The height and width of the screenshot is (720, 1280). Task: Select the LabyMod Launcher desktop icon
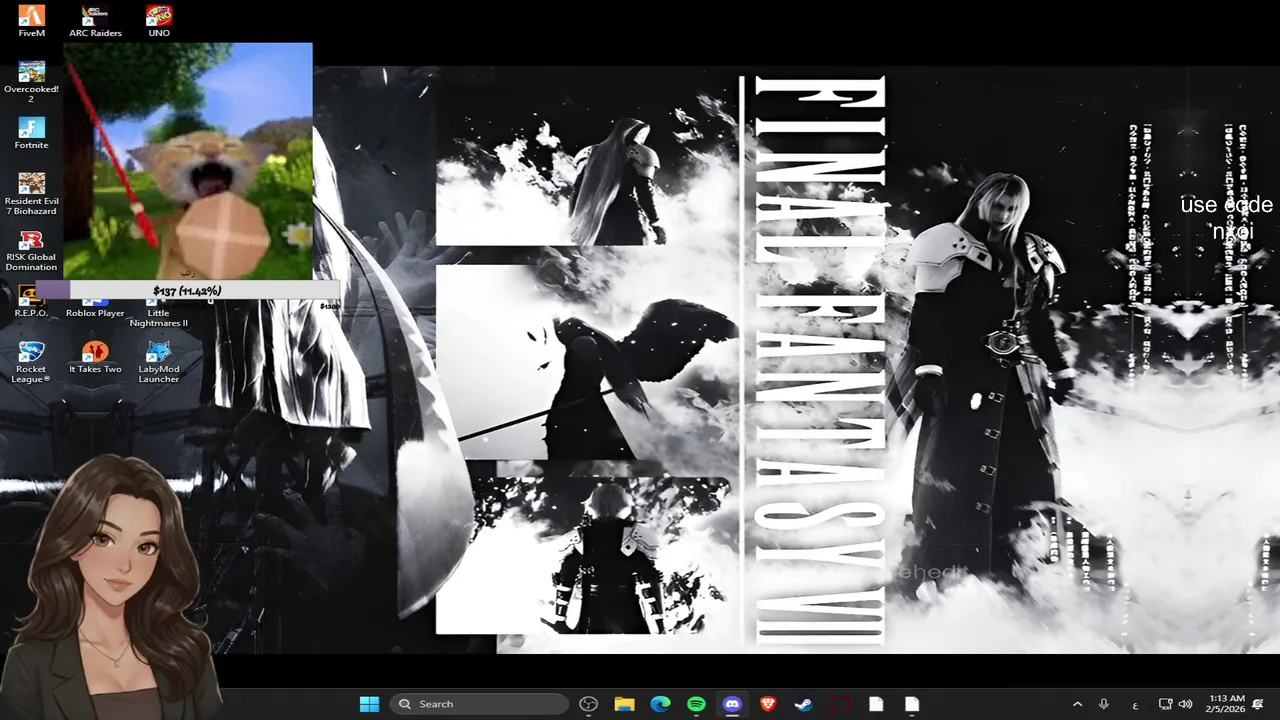(x=159, y=362)
